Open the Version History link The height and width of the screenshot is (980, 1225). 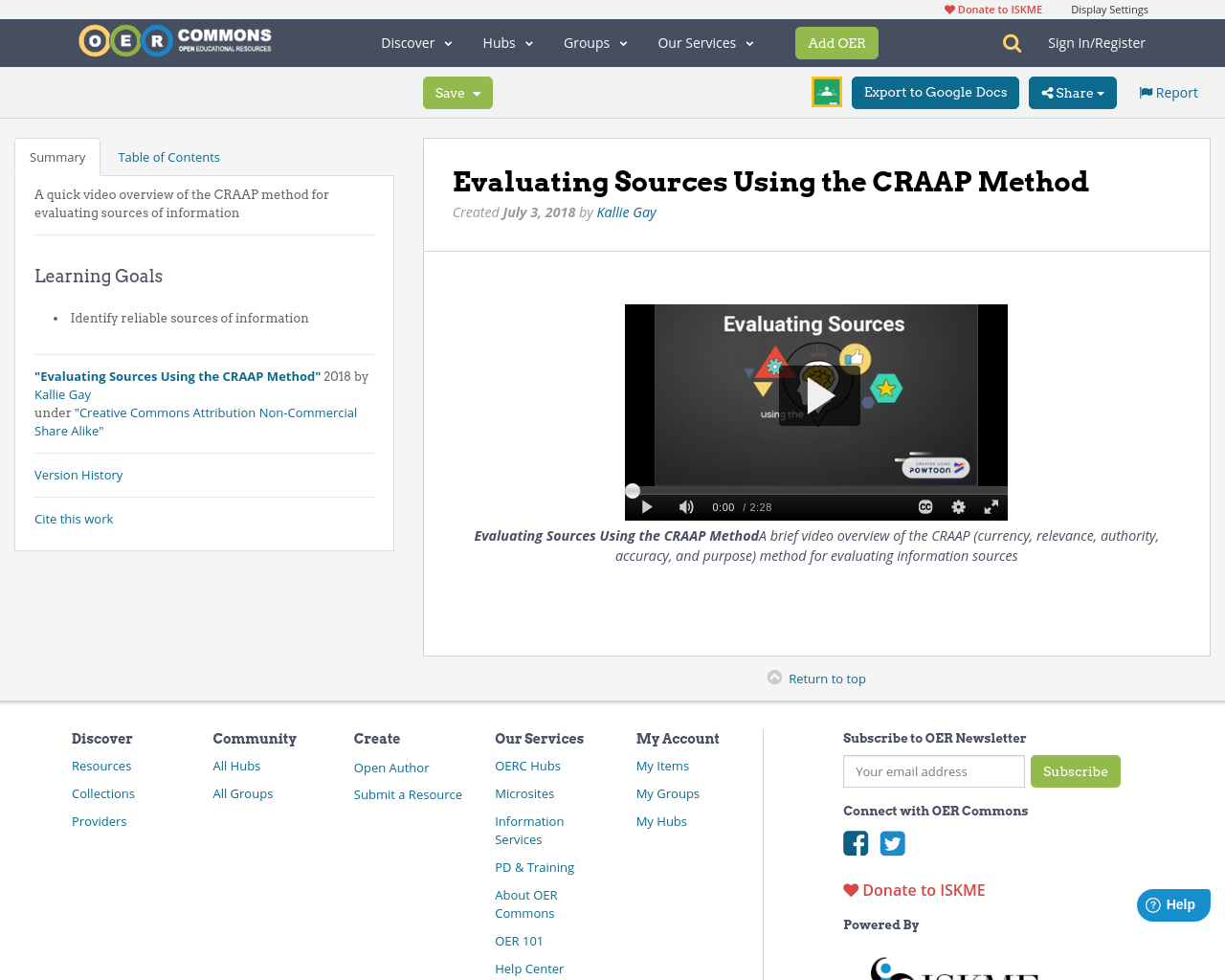(x=78, y=474)
